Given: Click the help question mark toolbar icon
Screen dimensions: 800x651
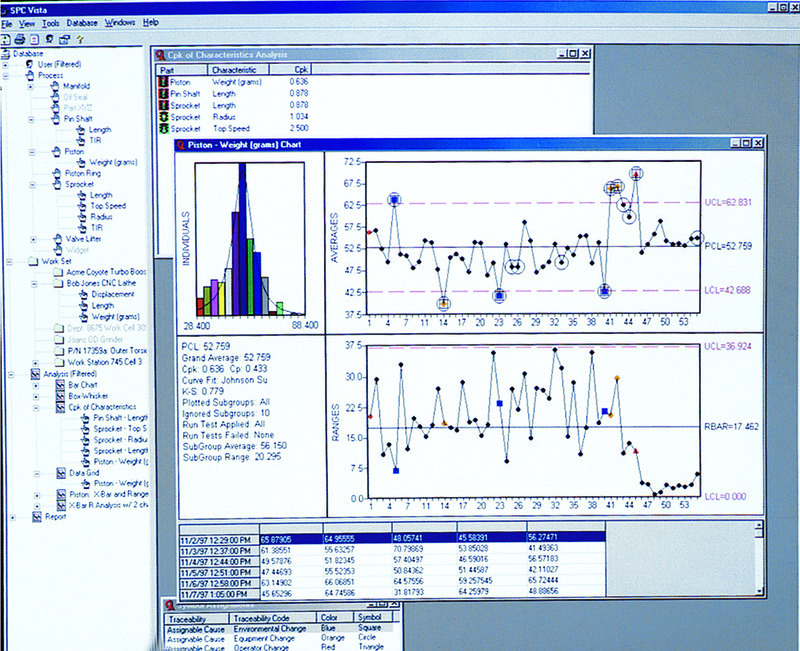Looking at the screenshot, I should [78, 39].
